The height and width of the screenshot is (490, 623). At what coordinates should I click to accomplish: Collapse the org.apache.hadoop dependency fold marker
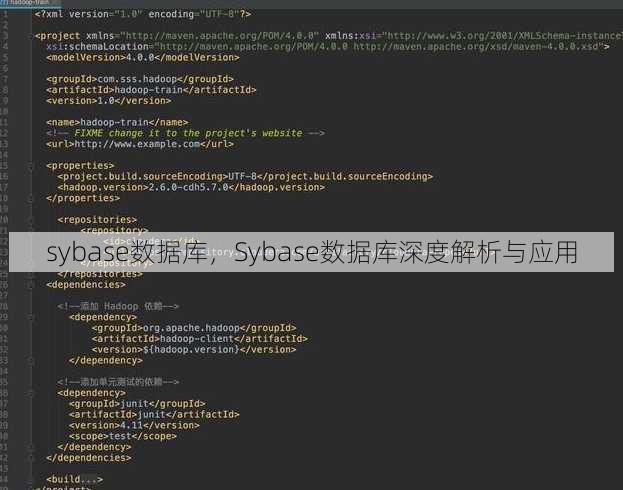(31, 317)
